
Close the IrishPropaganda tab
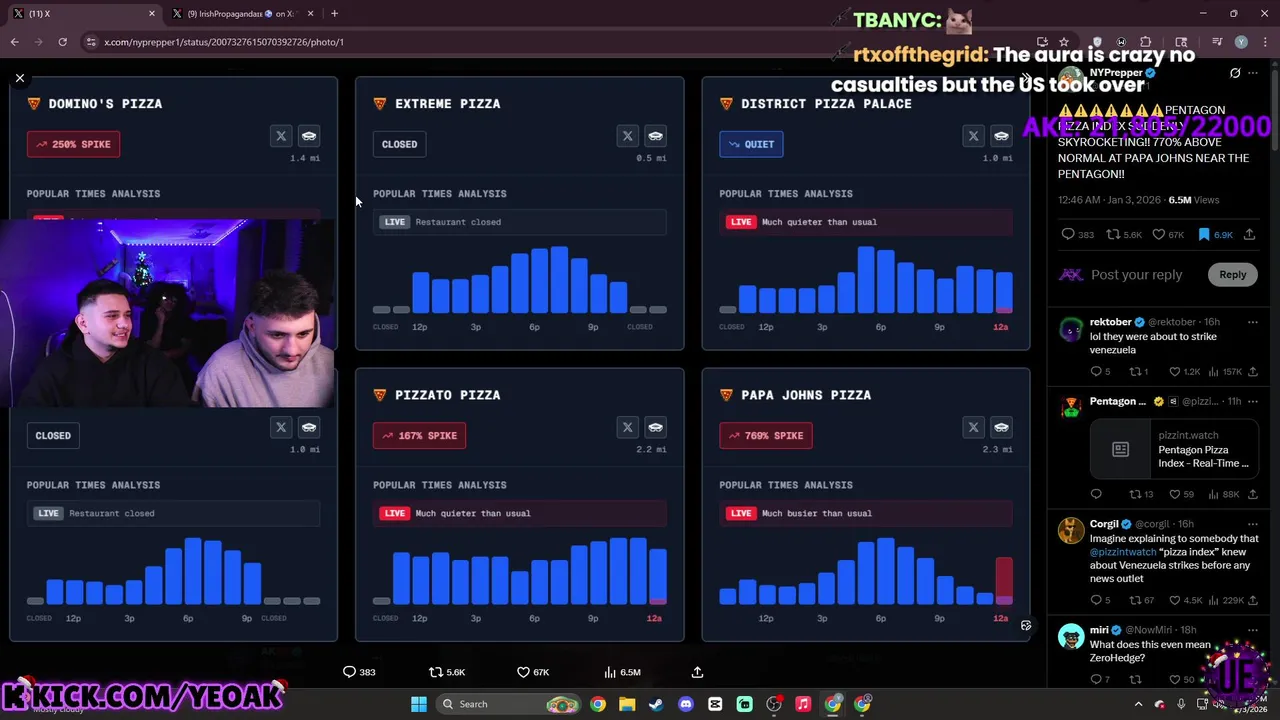point(310,13)
